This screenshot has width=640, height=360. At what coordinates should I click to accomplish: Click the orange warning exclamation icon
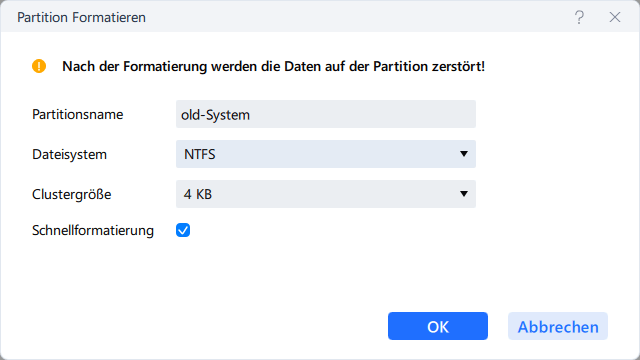[x=39, y=66]
